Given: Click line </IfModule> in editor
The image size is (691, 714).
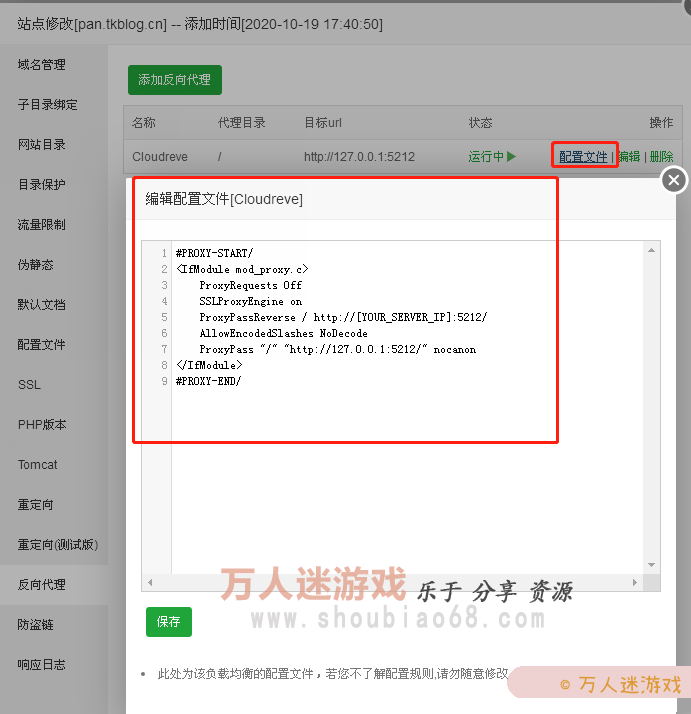Looking at the screenshot, I should [x=209, y=365].
